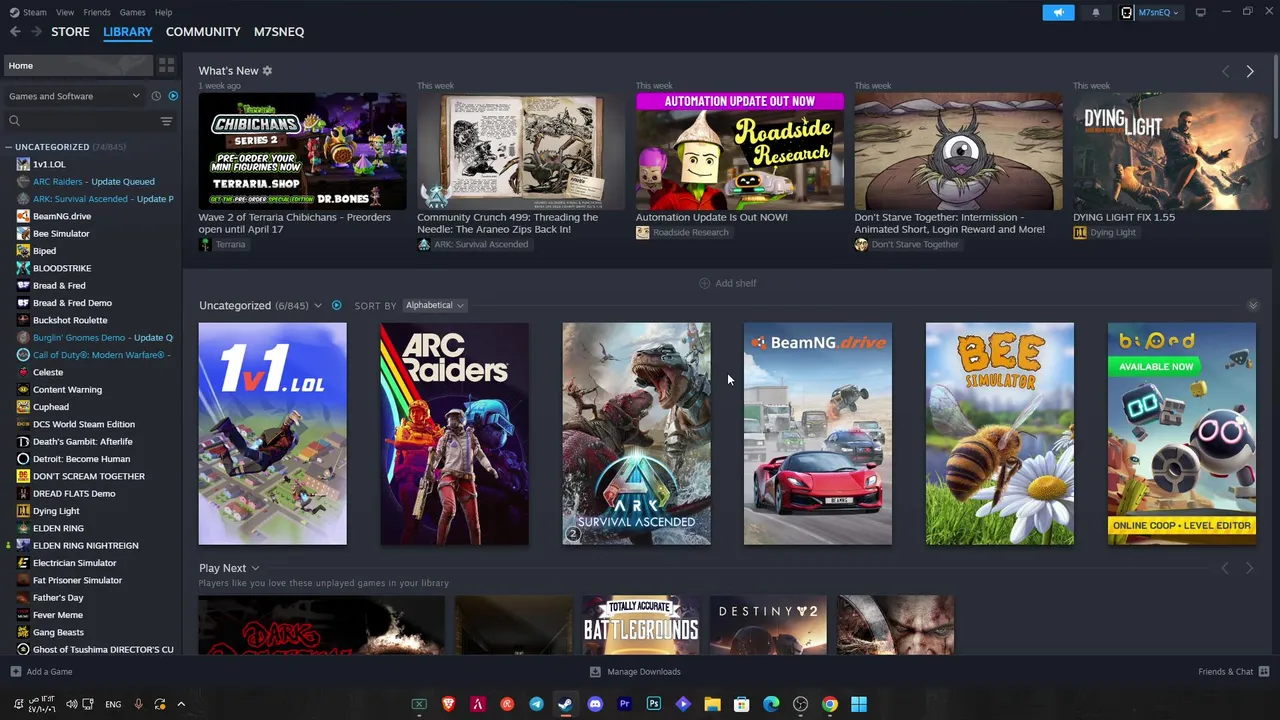Screen dimensions: 1280x720
Task: Click the Add shelf button
Action: [x=728, y=283]
